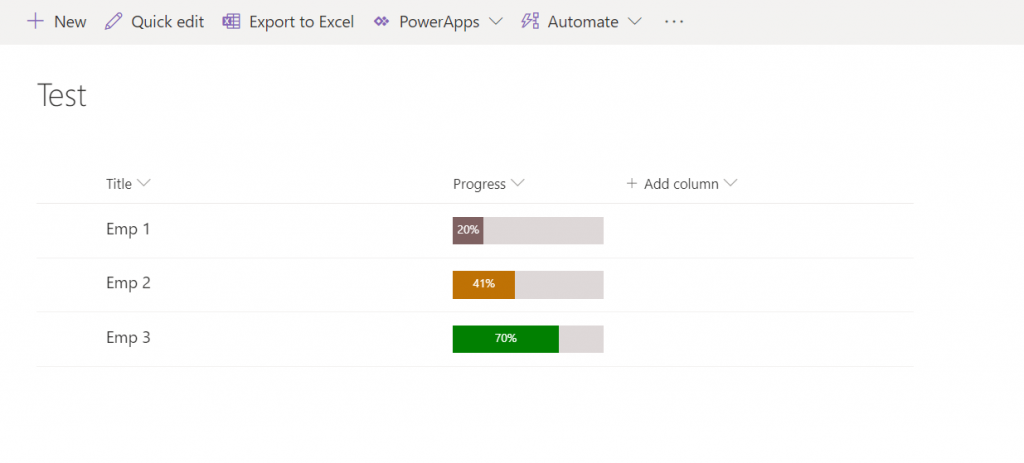1024x463 pixels.
Task: Click the Quick edit pencil icon
Action: point(114,21)
